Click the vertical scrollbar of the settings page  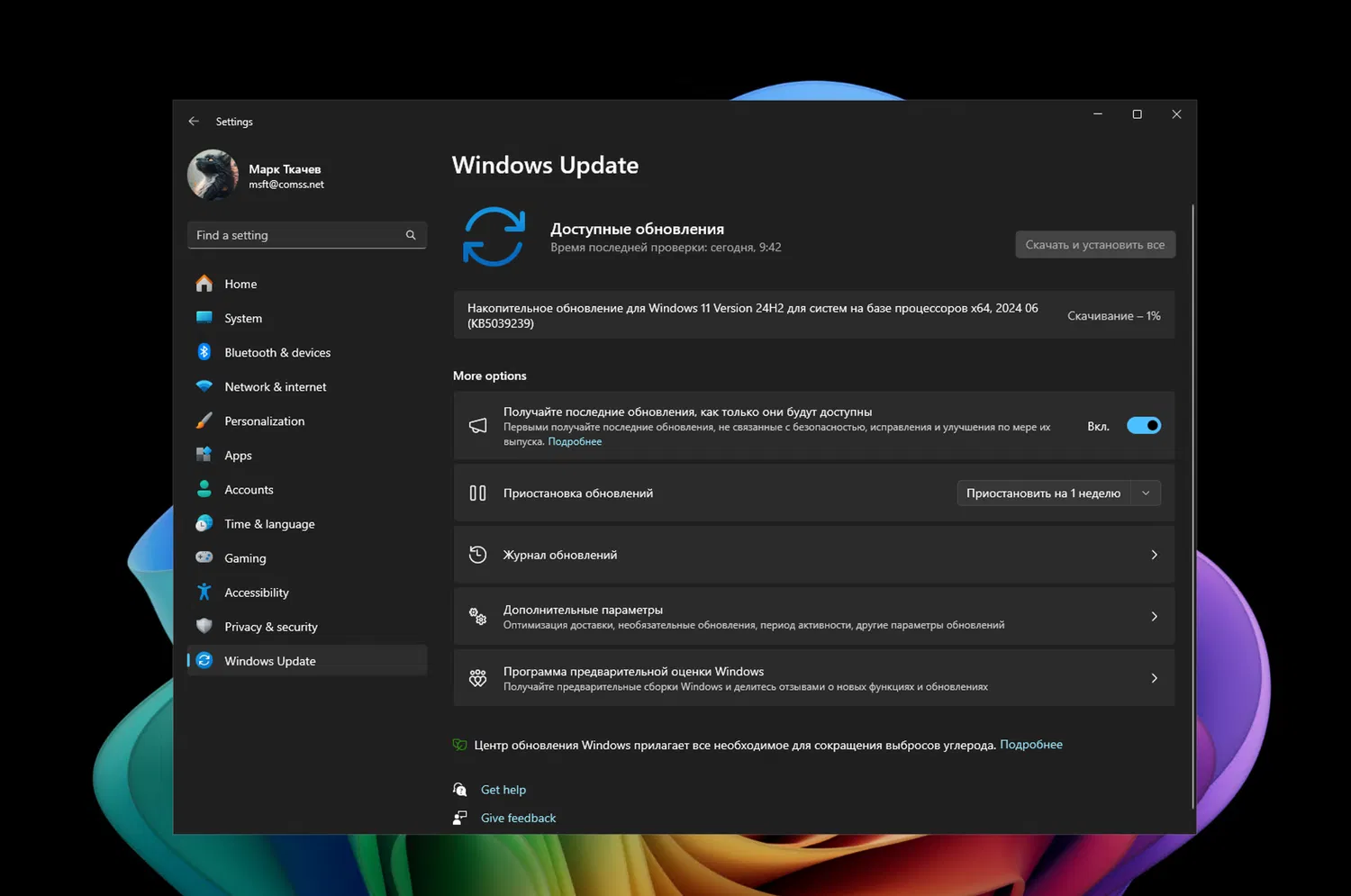click(x=1193, y=504)
